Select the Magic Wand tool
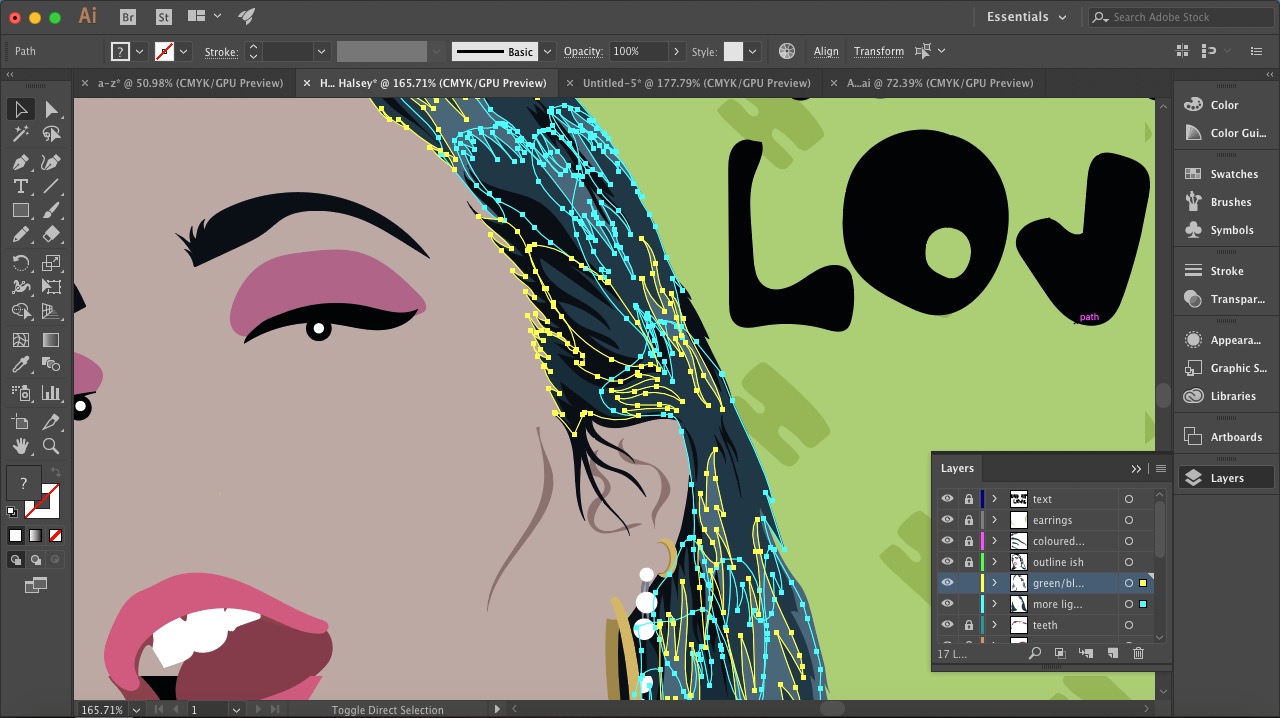 click(21, 134)
